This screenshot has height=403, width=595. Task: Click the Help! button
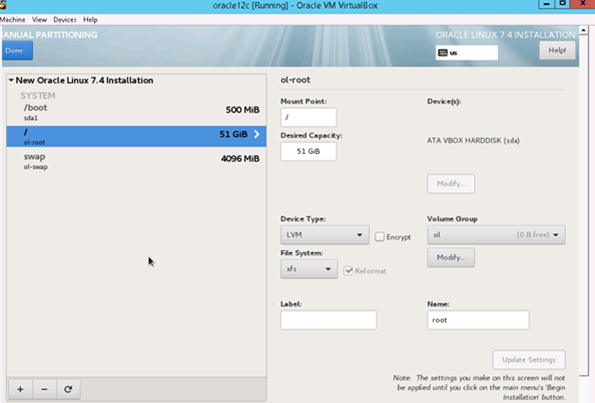pos(557,50)
